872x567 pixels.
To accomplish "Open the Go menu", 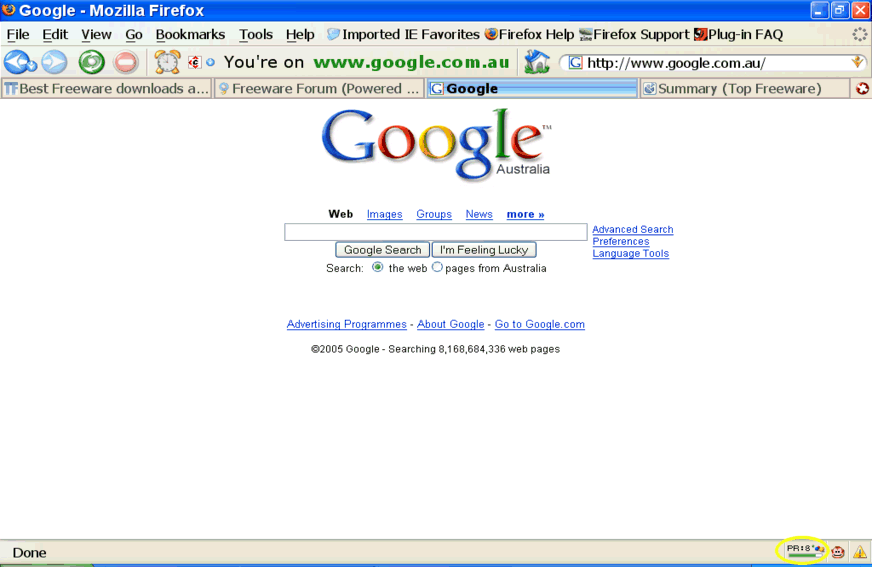I will (x=133, y=34).
